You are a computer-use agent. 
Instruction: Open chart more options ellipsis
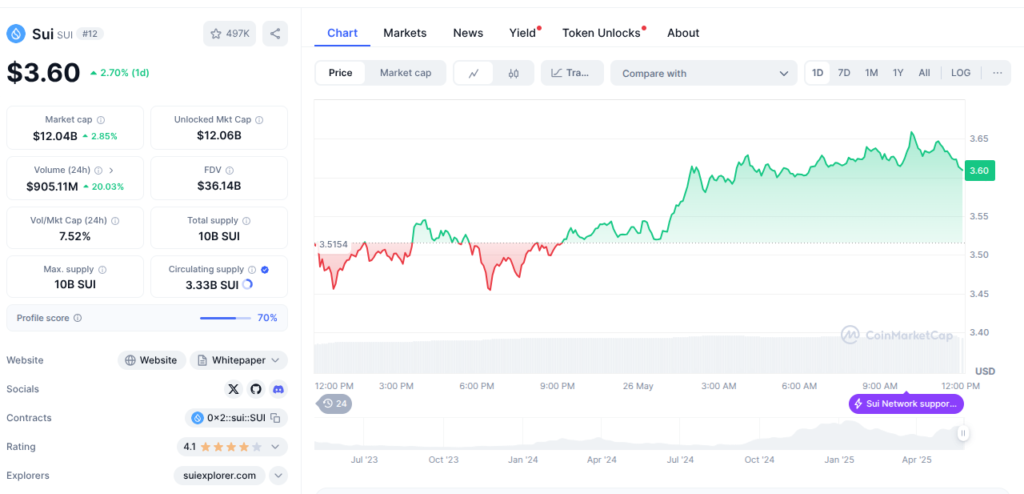(x=997, y=73)
